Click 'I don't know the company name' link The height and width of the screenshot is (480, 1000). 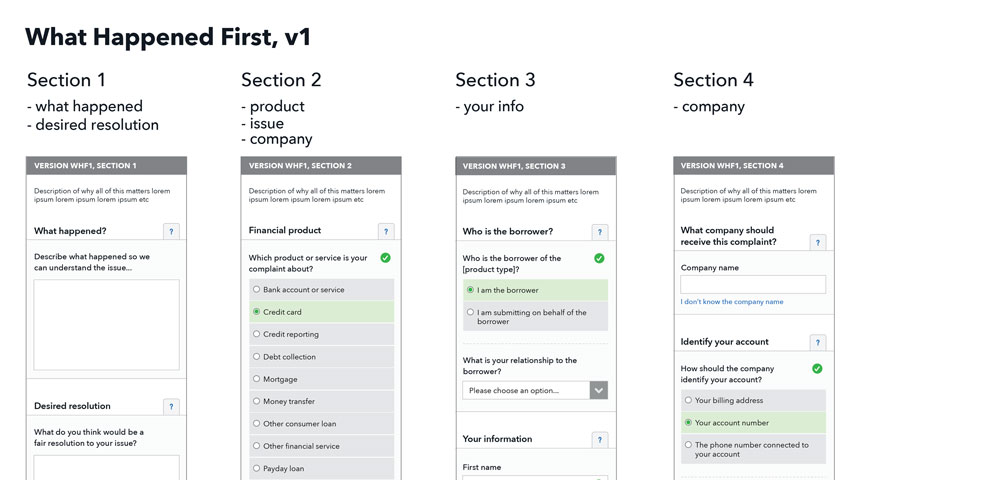point(731,302)
